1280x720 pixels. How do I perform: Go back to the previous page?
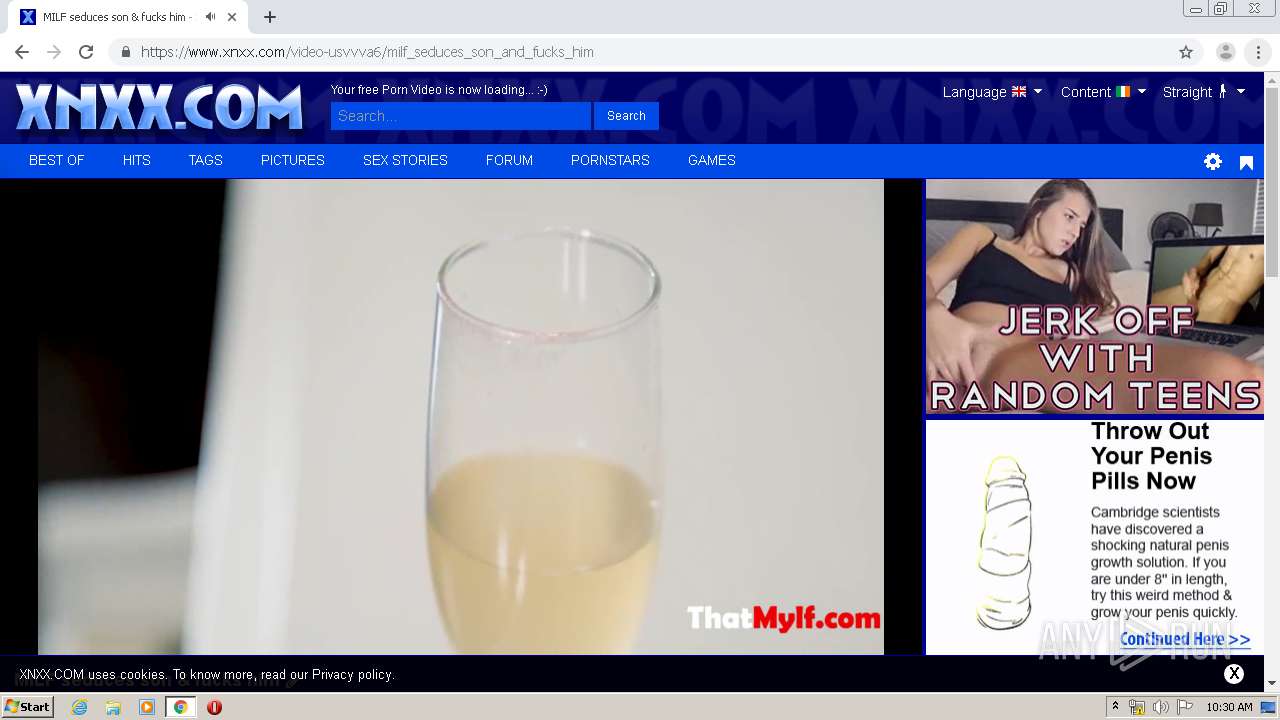22,52
